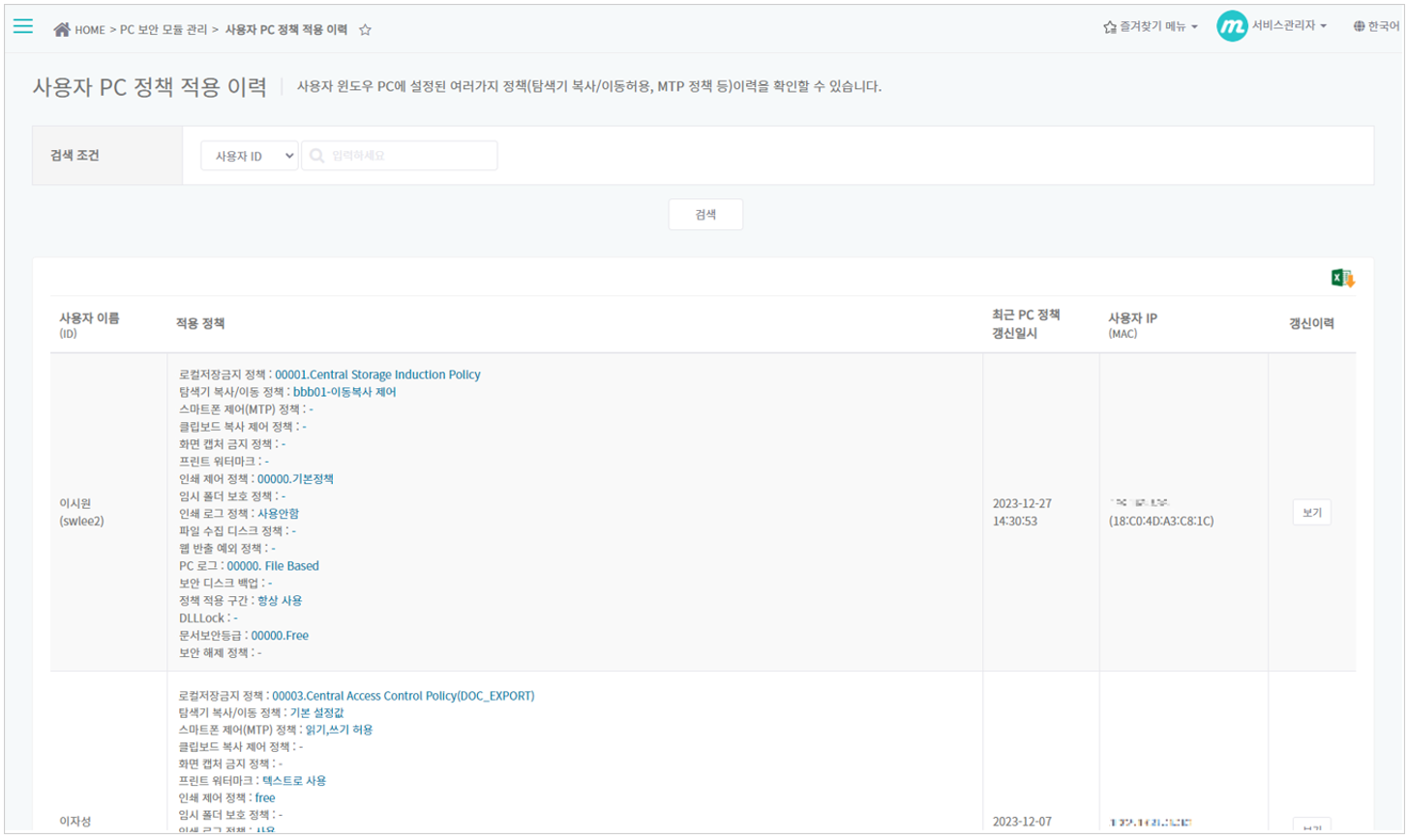Click the 2023-12-27 14:30:53 timestamp
This screenshot has width=1408, height=840.
[1022, 513]
